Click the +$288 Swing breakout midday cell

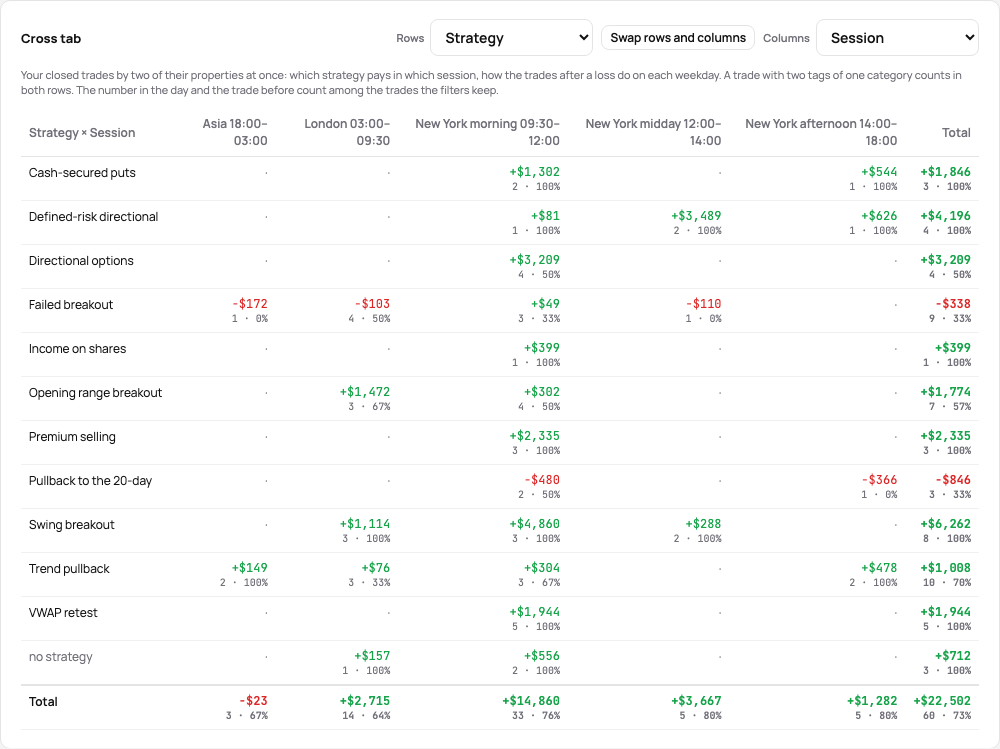(697, 530)
